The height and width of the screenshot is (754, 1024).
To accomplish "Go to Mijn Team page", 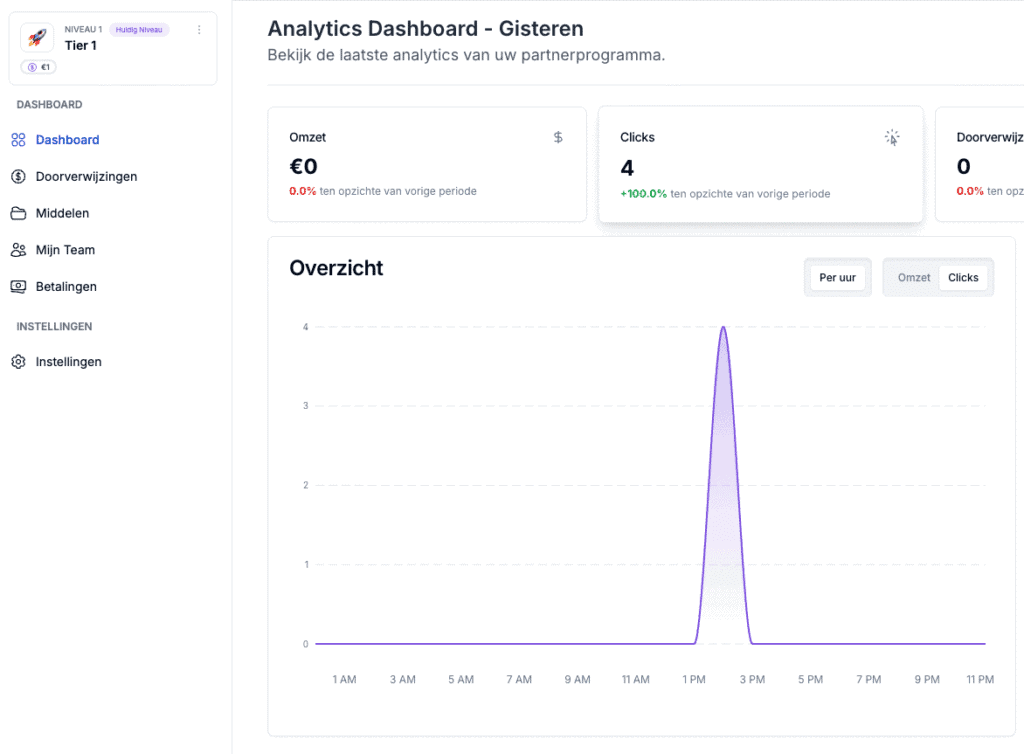I will point(65,250).
